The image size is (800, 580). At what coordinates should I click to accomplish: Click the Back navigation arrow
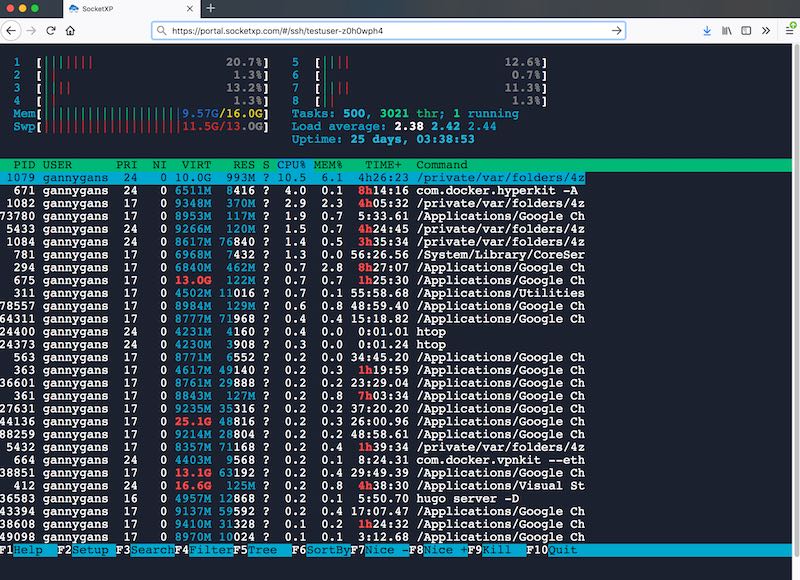10,31
